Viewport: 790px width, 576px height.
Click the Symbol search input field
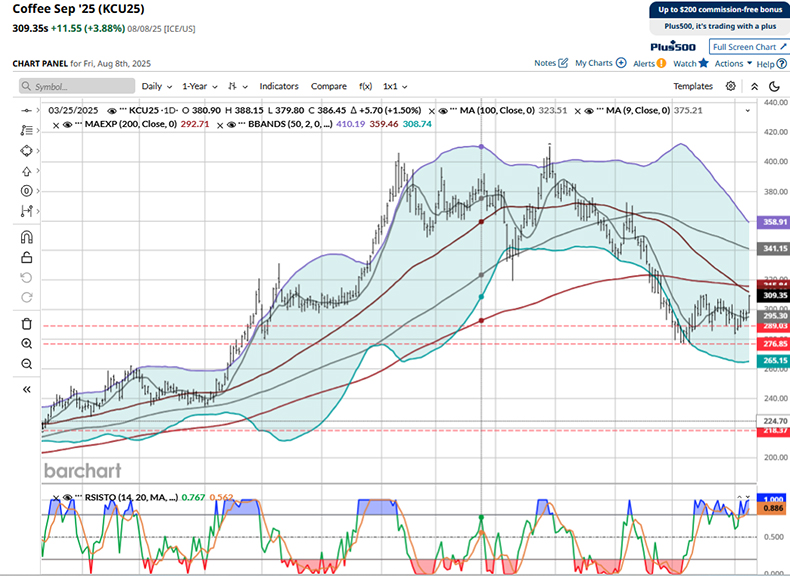pyautogui.click(x=76, y=87)
